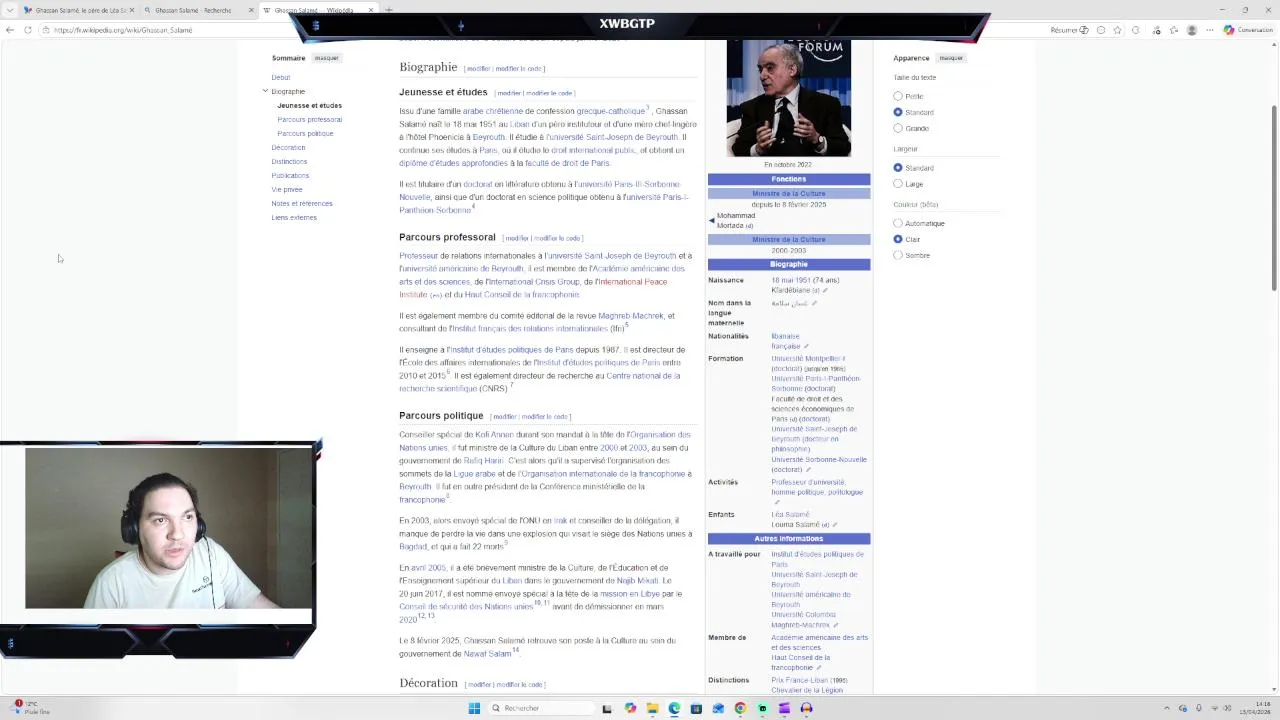Open the browser more options menu
The width and height of the screenshot is (1280, 720).
(1209, 30)
